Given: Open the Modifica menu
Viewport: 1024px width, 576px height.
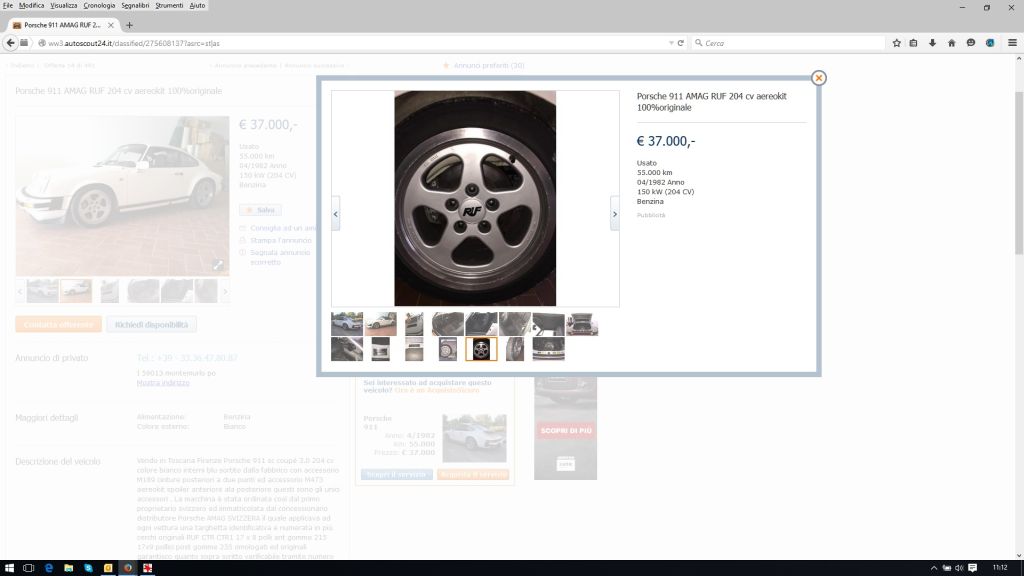Looking at the screenshot, I should click(31, 5).
